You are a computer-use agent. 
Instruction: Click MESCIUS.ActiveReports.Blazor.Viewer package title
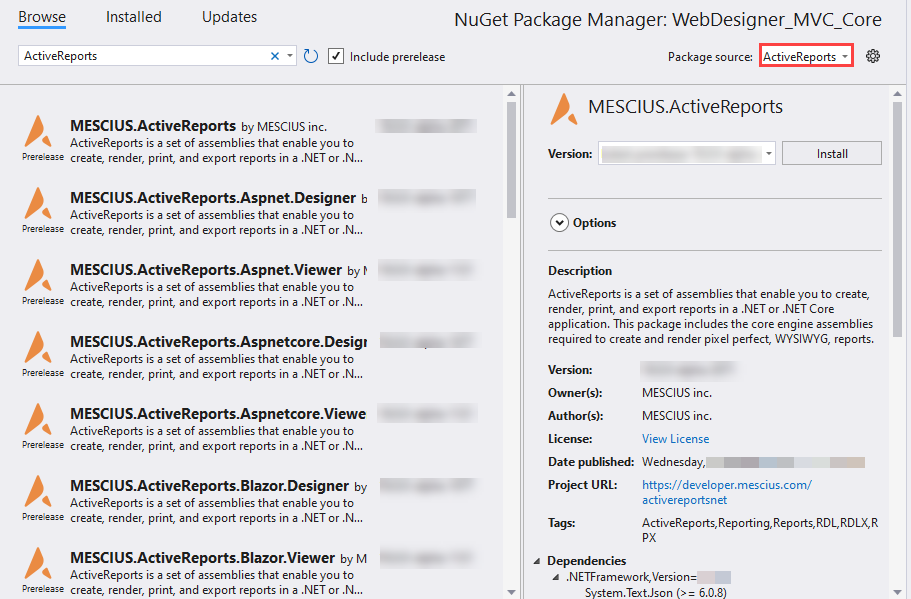(203, 558)
